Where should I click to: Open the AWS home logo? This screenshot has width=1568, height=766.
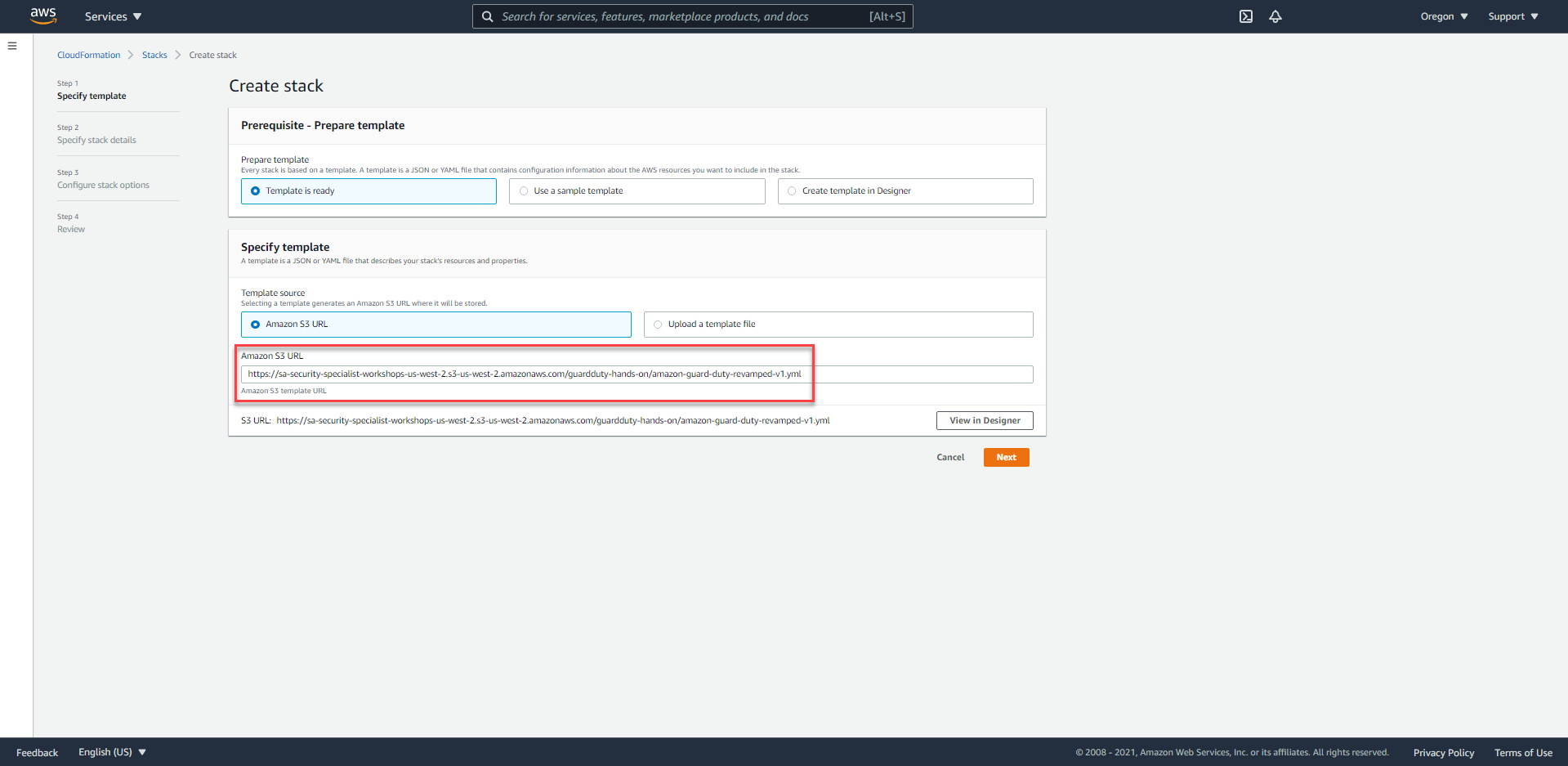tap(43, 16)
